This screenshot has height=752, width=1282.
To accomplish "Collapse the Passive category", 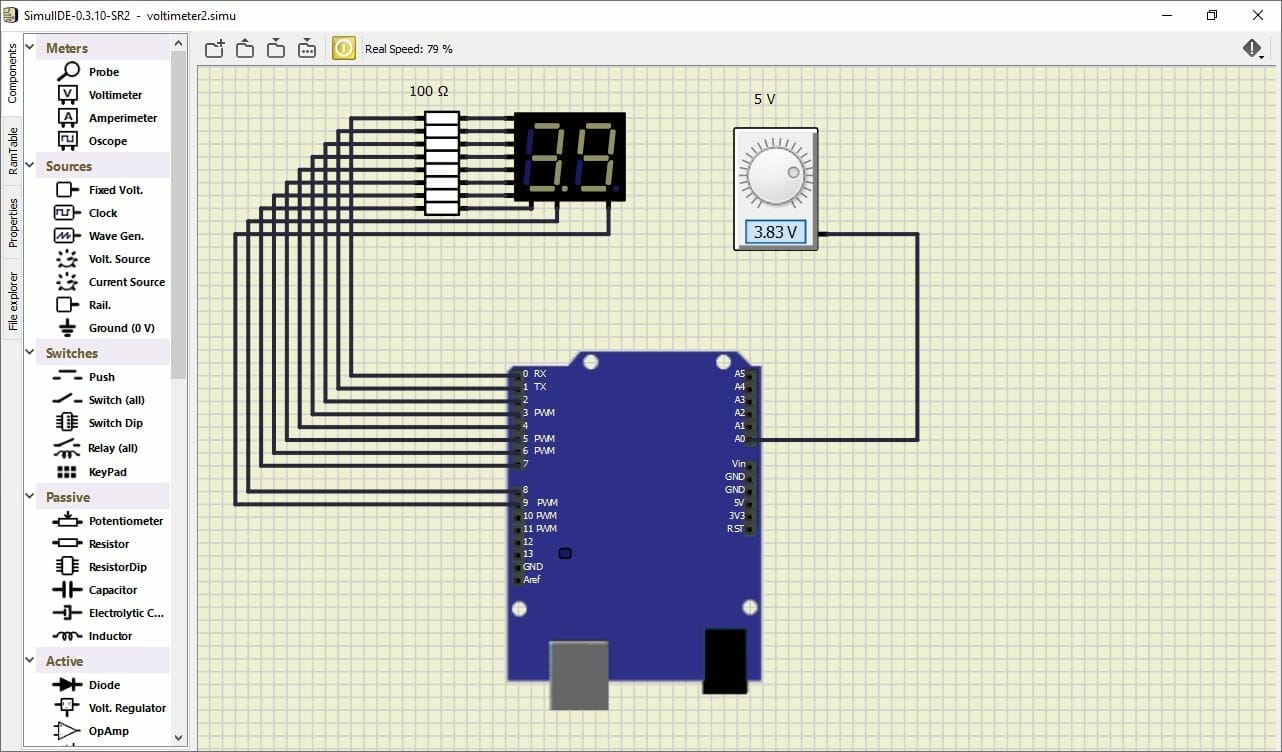I will [x=30, y=497].
